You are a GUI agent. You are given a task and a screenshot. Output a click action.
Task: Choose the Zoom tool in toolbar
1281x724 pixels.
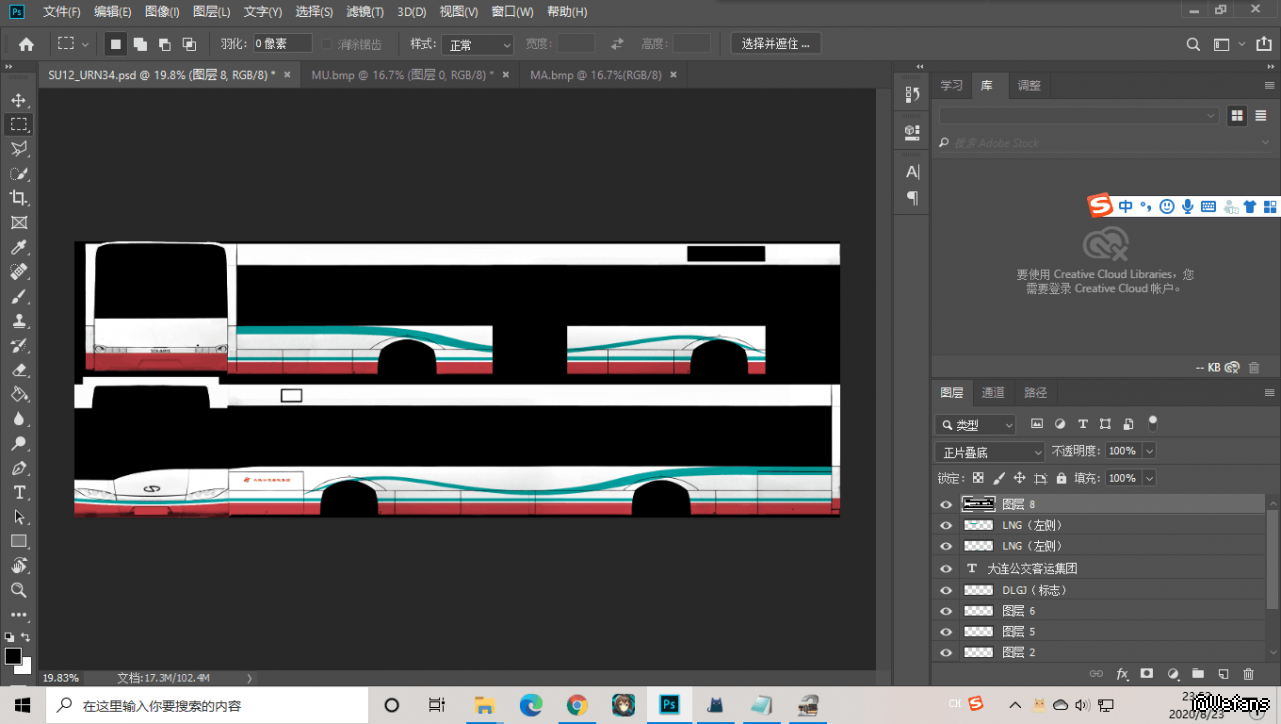click(x=18, y=590)
